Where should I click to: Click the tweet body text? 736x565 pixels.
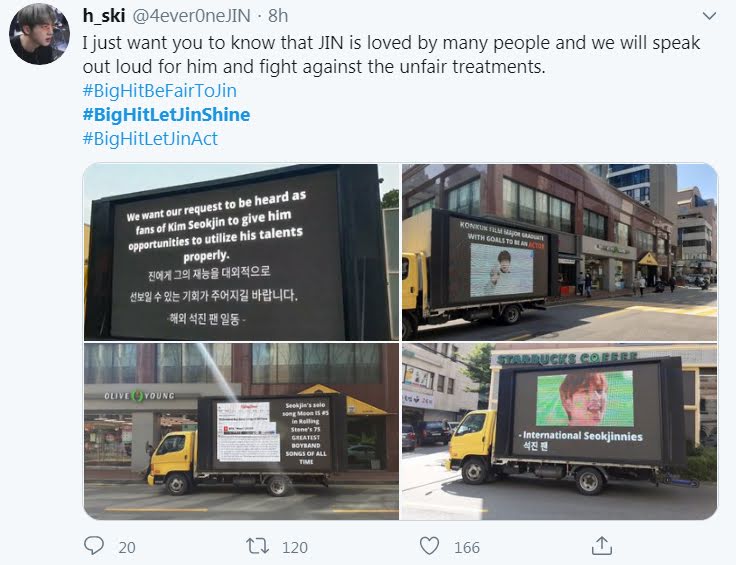391,54
